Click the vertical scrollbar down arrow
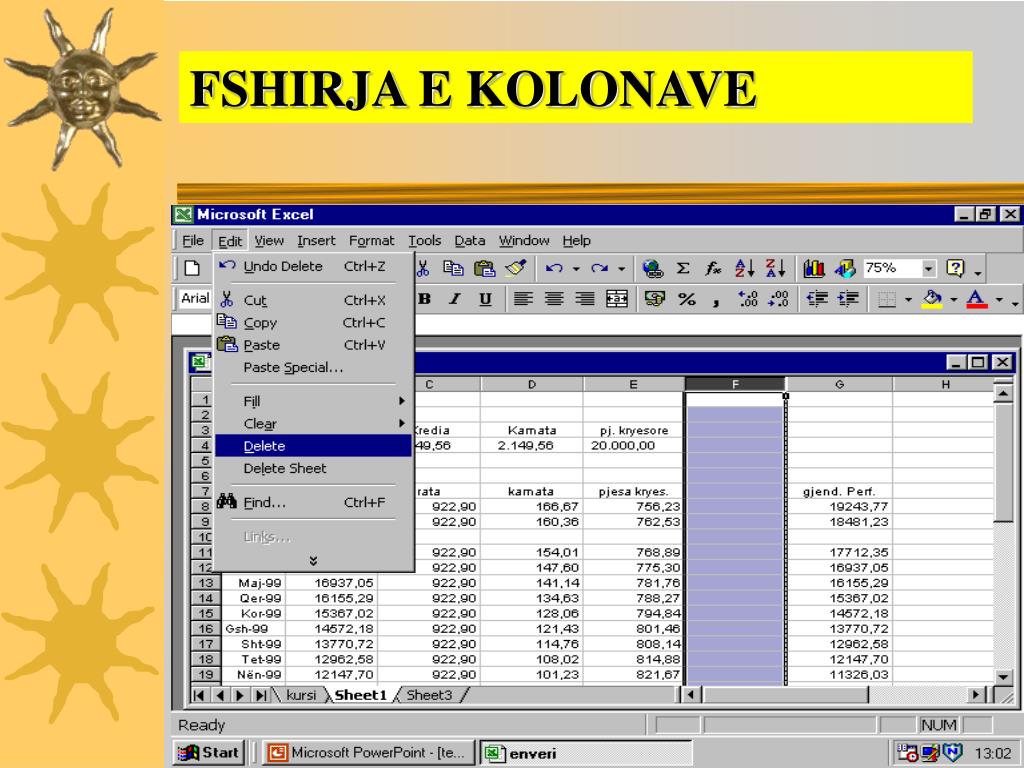Screen dimensions: 1024x768 [x=1003, y=676]
